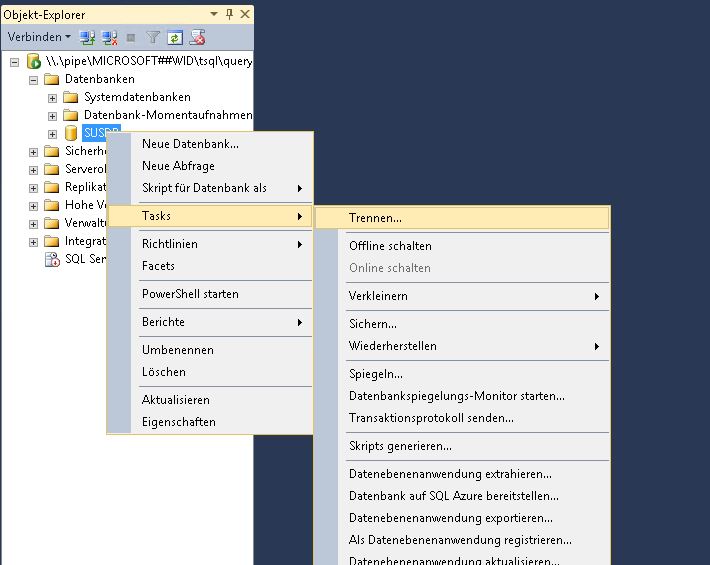
Task: Choose Transaktionsprotokoll senden... entry
Action: click(462, 418)
